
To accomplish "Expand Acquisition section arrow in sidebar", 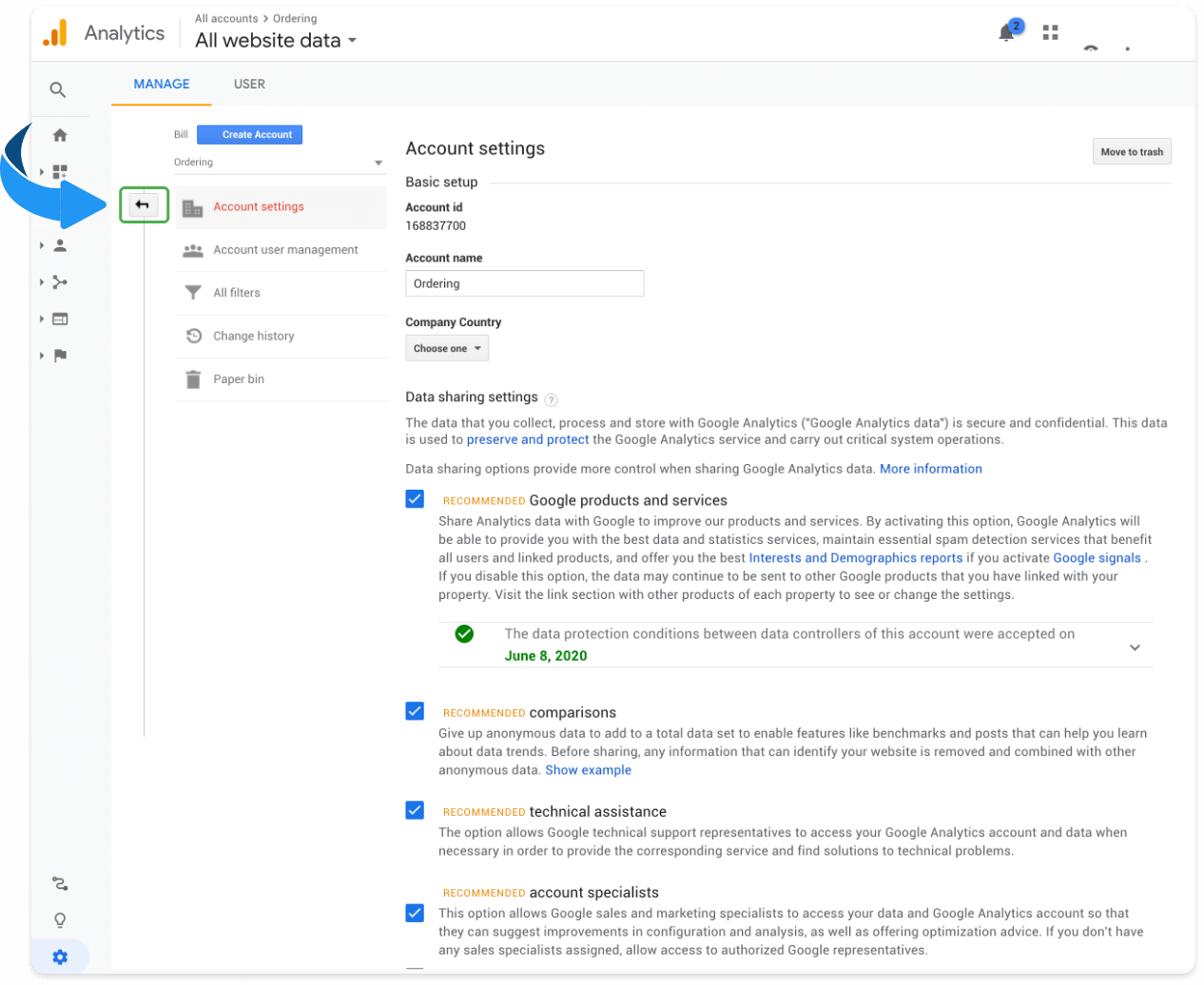I will 42,282.
